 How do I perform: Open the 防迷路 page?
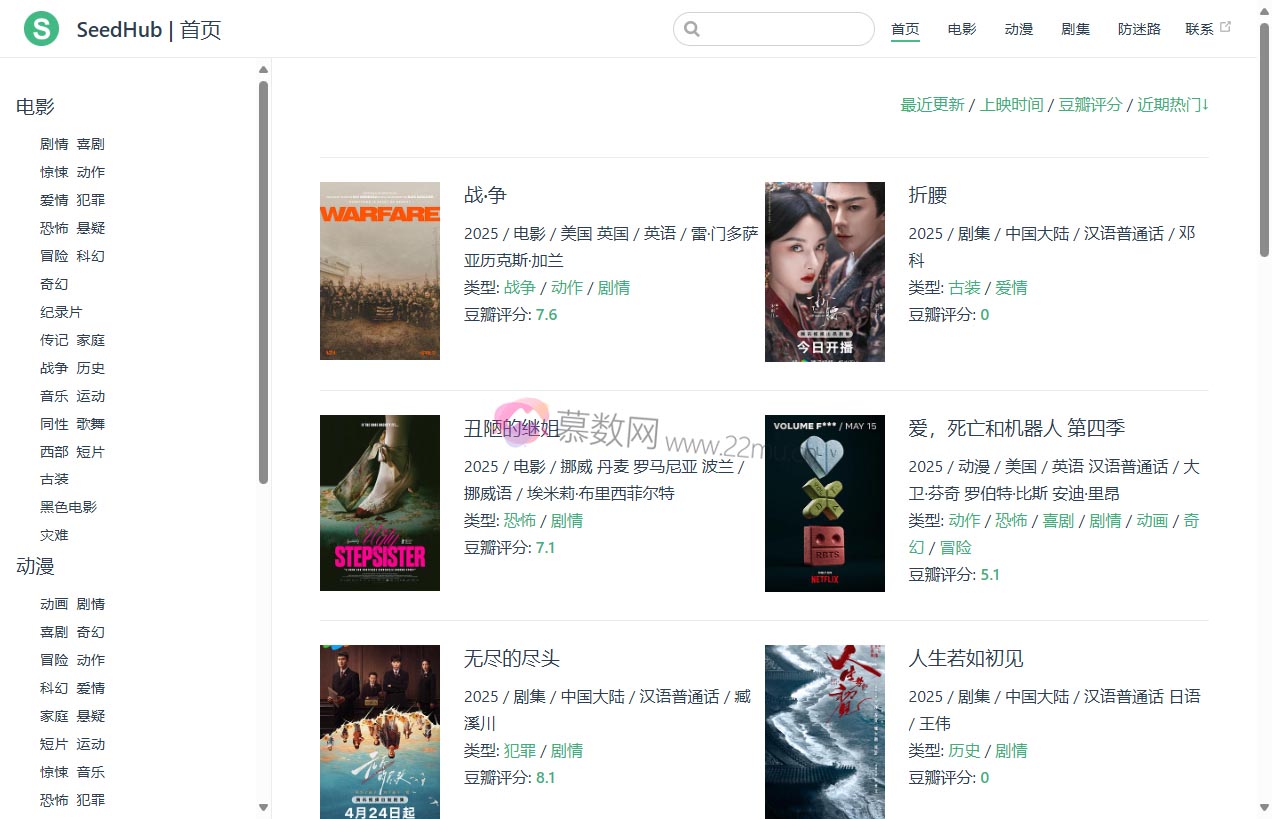1139,29
